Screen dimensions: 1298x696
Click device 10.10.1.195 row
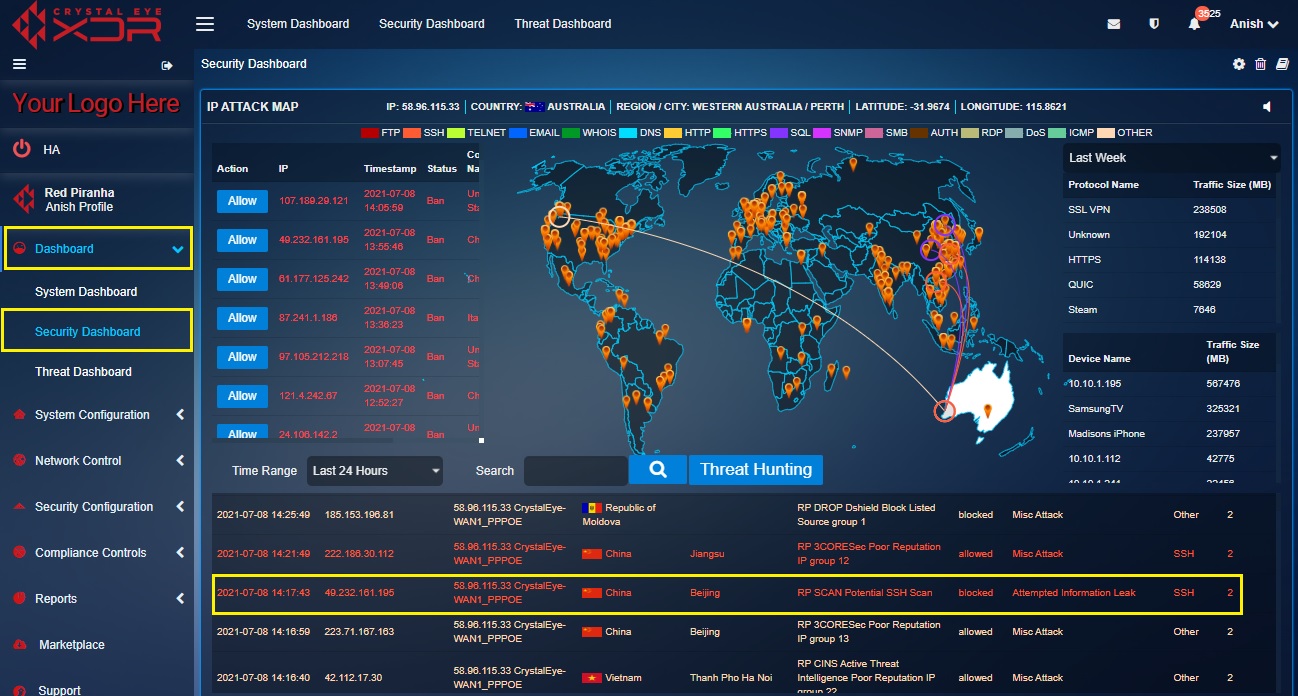pyautogui.click(x=1170, y=384)
